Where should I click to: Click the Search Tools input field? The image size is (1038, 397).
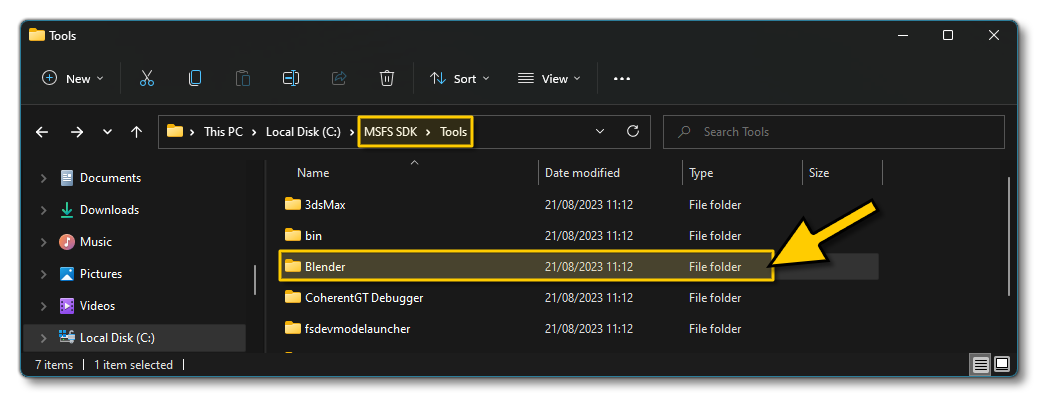coord(833,132)
